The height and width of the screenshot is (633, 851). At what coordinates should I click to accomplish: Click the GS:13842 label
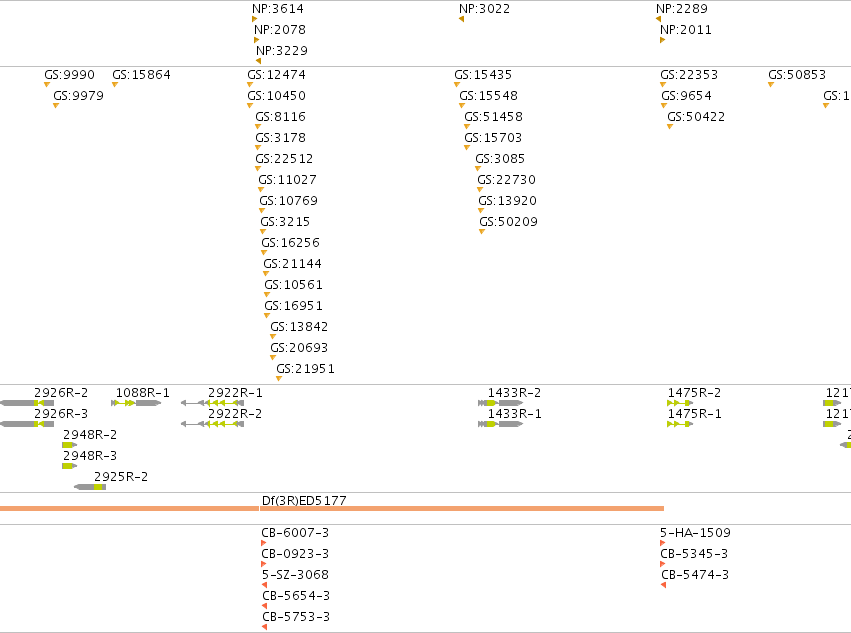[x=300, y=327]
